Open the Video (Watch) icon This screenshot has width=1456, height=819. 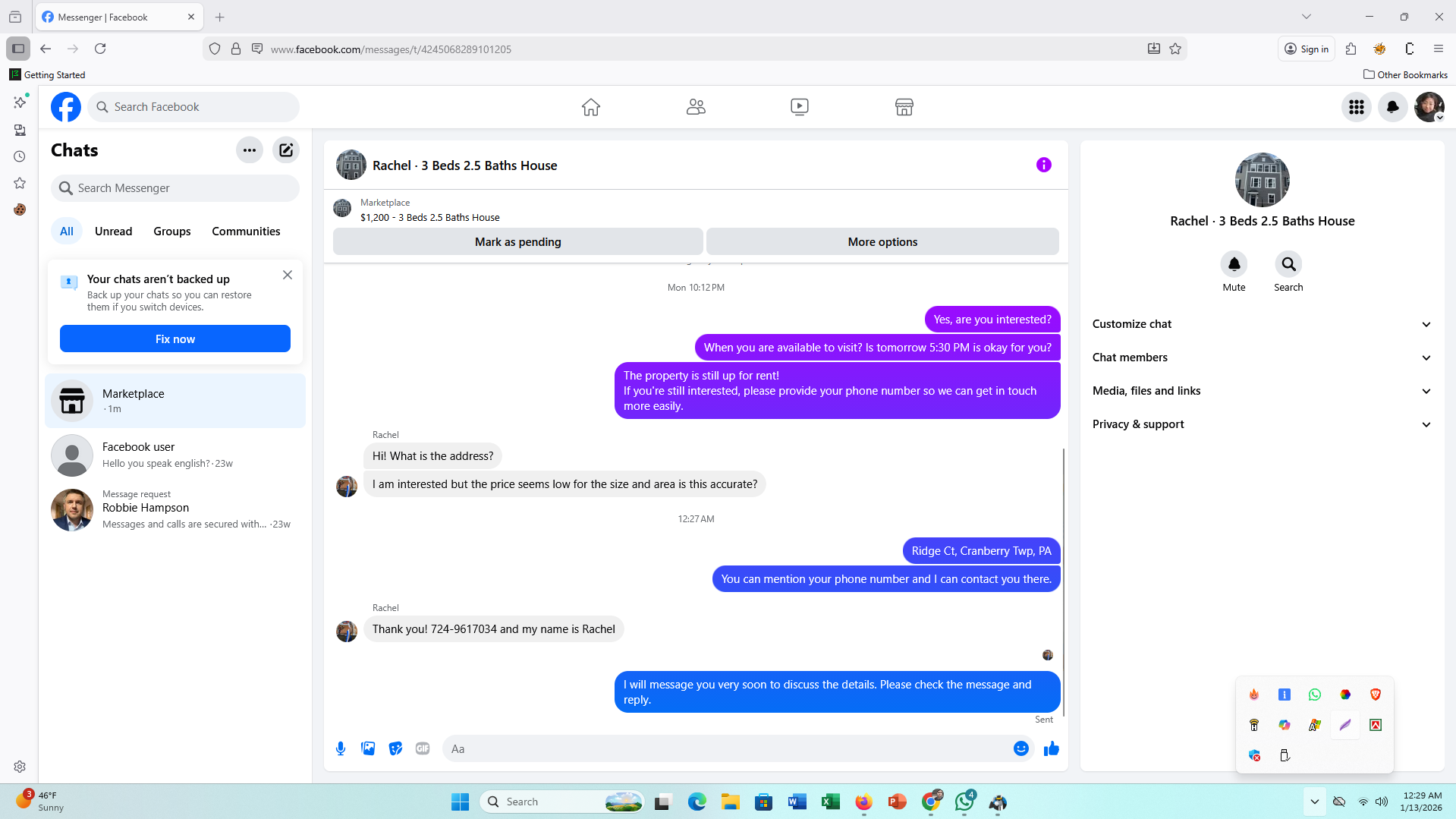point(800,107)
